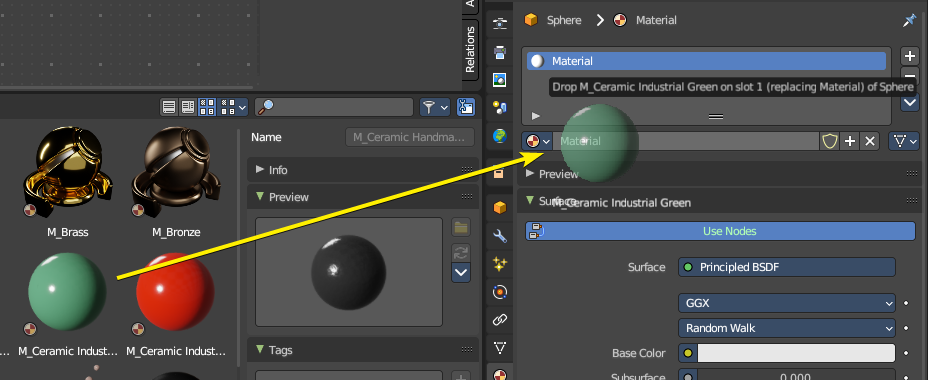Screen dimensions: 928x380
Task: Open the Random Walk subsurface method dropdown
Action: [787, 328]
